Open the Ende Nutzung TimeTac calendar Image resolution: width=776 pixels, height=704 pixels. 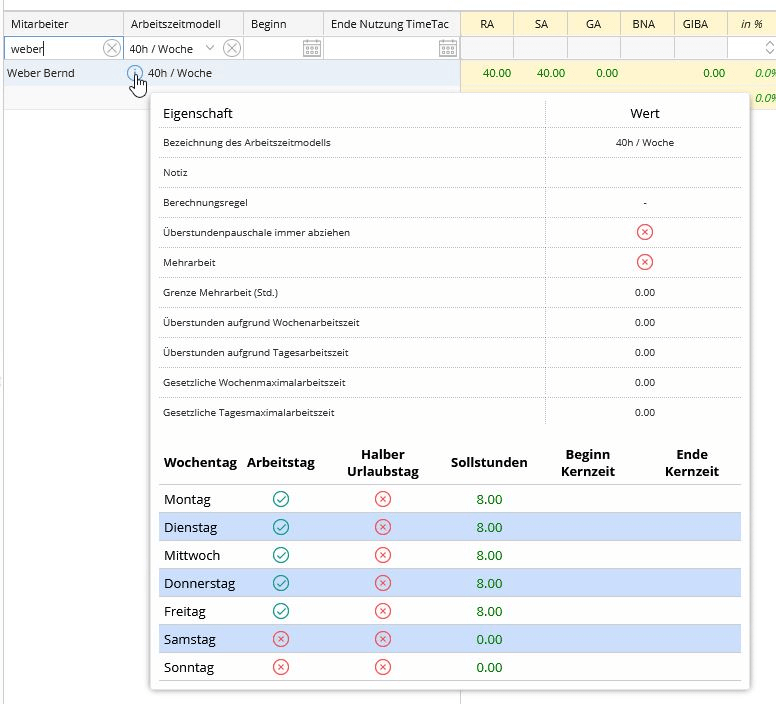pyautogui.click(x=447, y=48)
